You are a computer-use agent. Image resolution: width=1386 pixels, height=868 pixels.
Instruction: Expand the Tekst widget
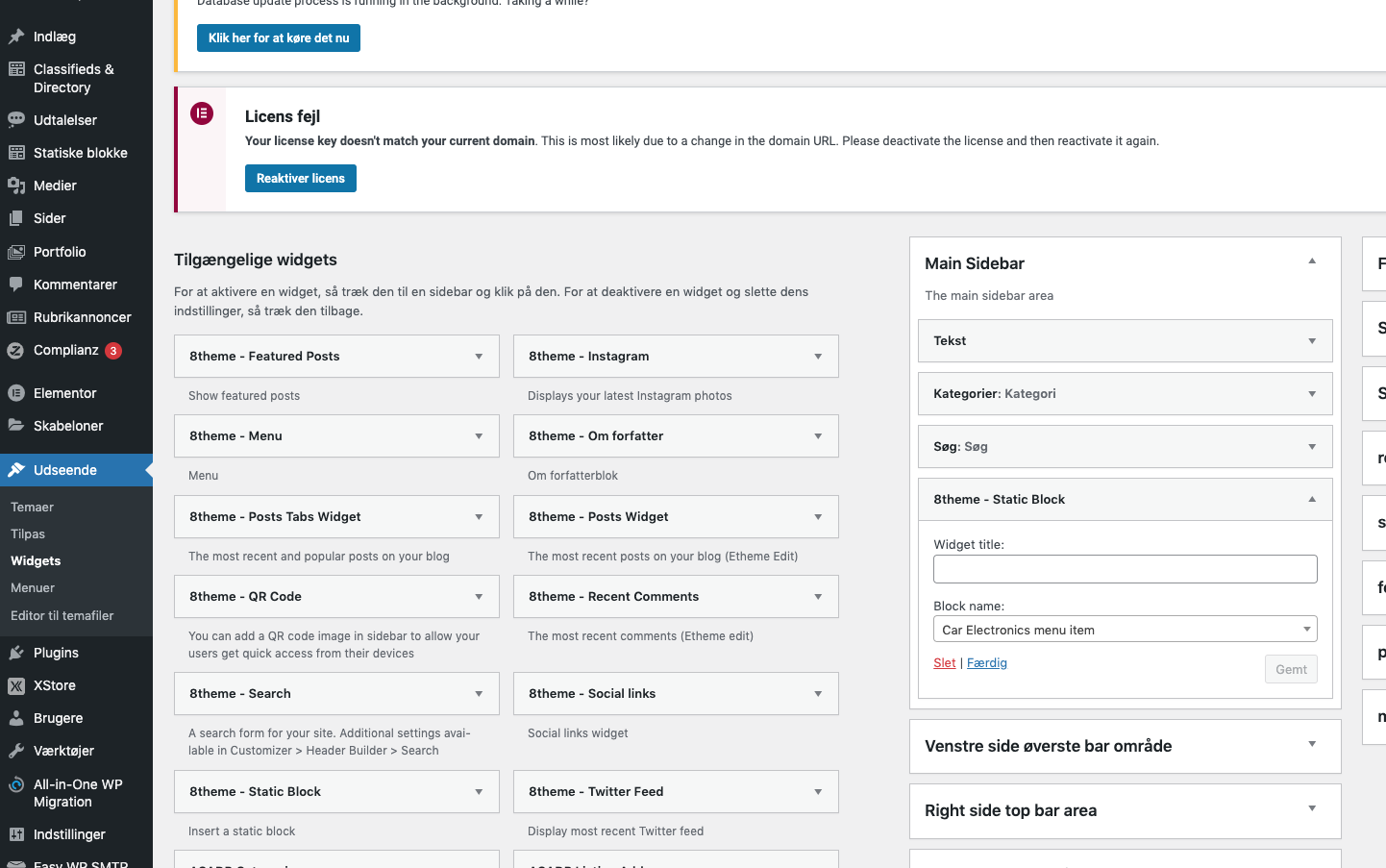[x=1311, y=341]
